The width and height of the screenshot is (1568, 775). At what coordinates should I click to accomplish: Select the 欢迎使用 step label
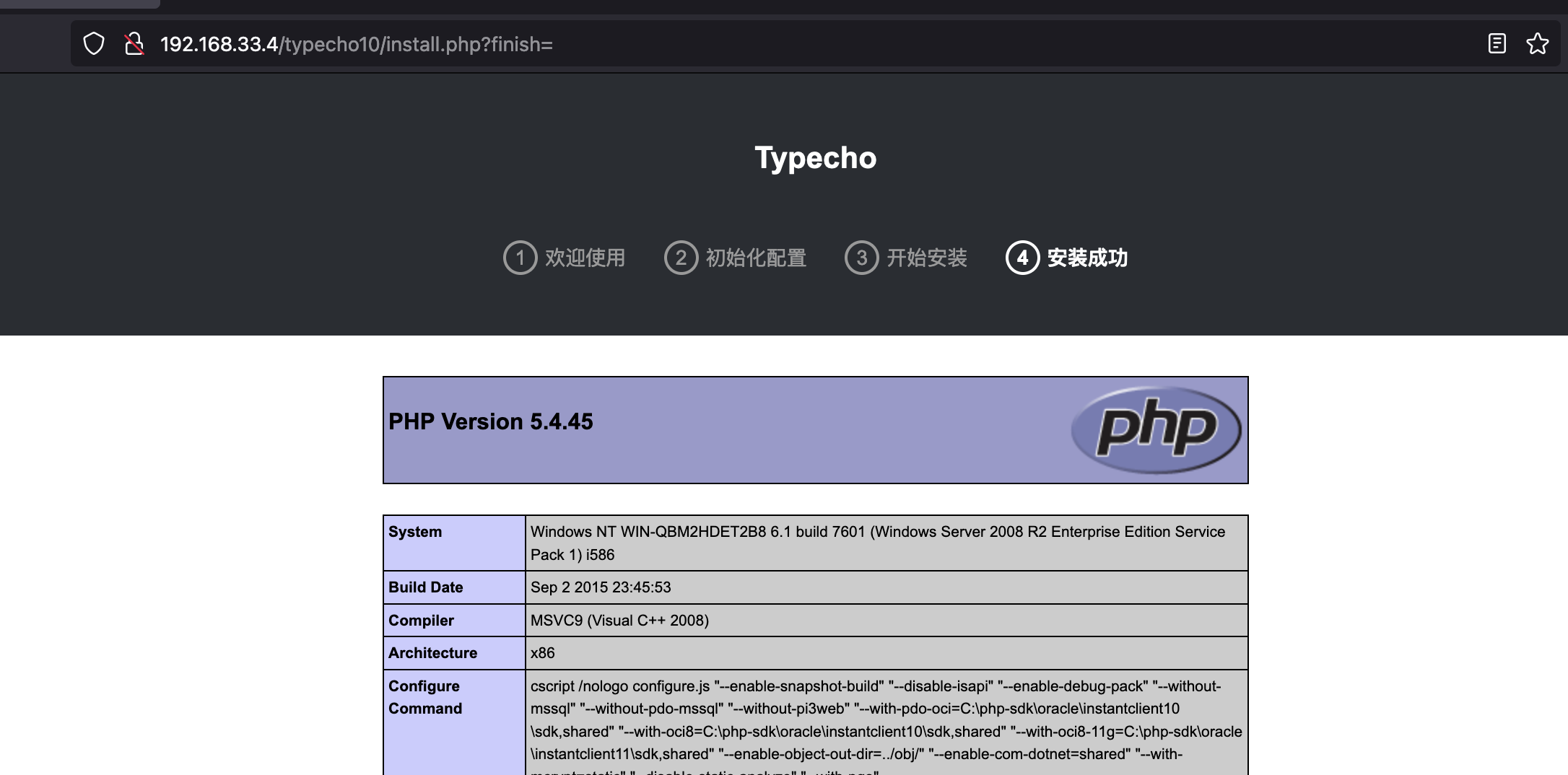coord(585,258)
